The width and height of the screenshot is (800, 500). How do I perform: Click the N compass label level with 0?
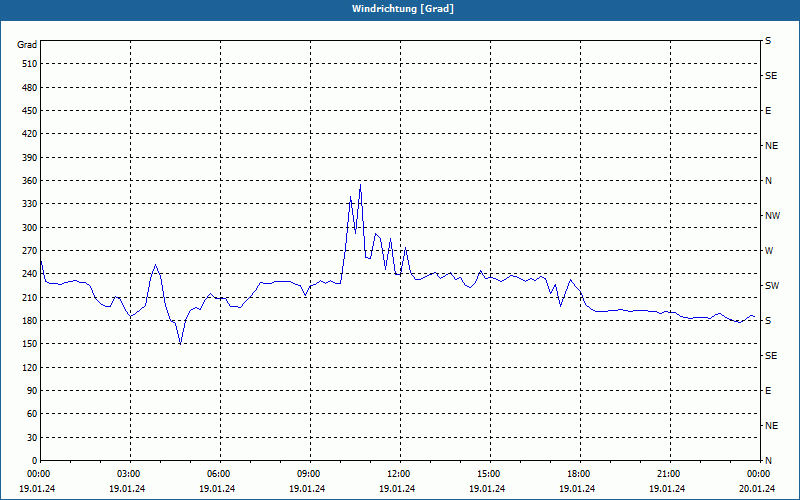768,460
